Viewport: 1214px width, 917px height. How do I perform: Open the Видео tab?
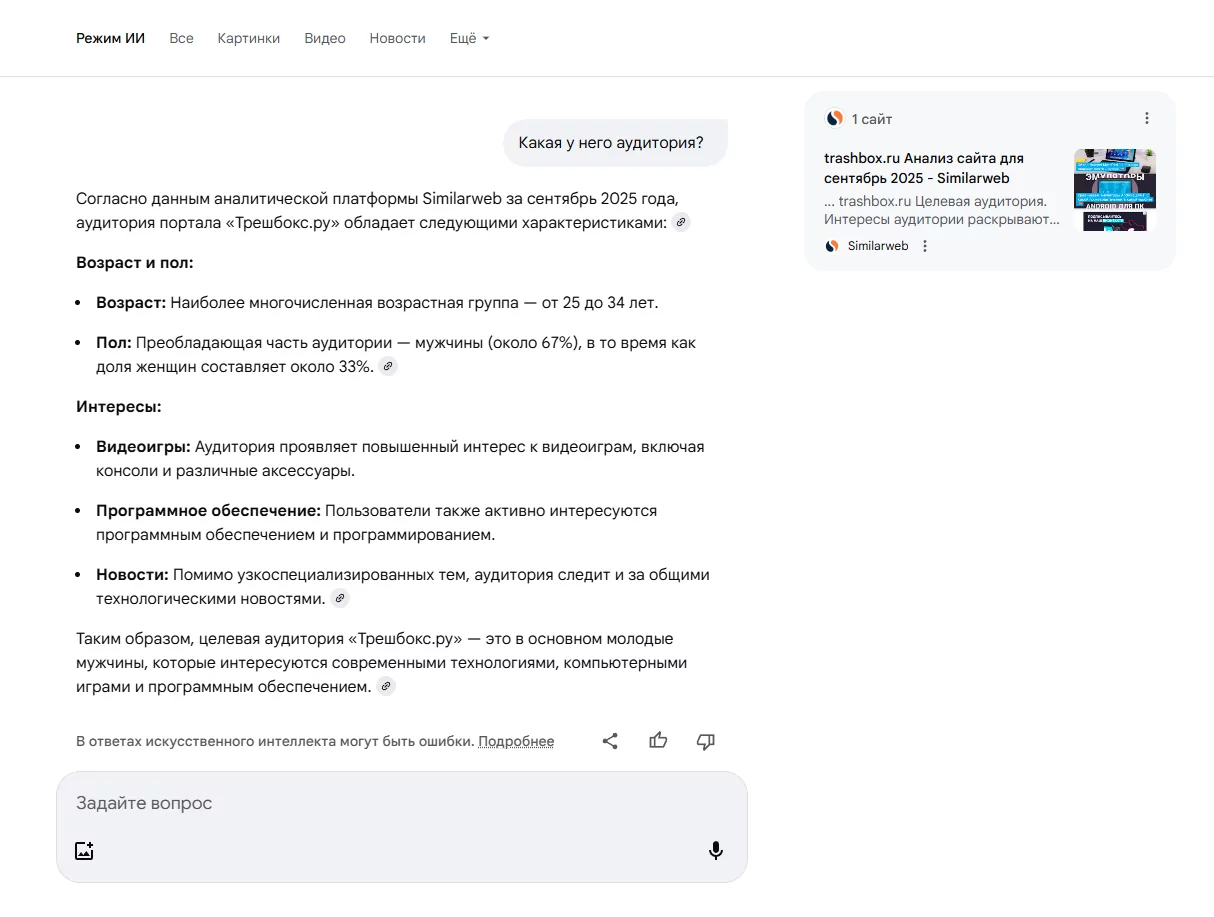(x=325, y=38)
